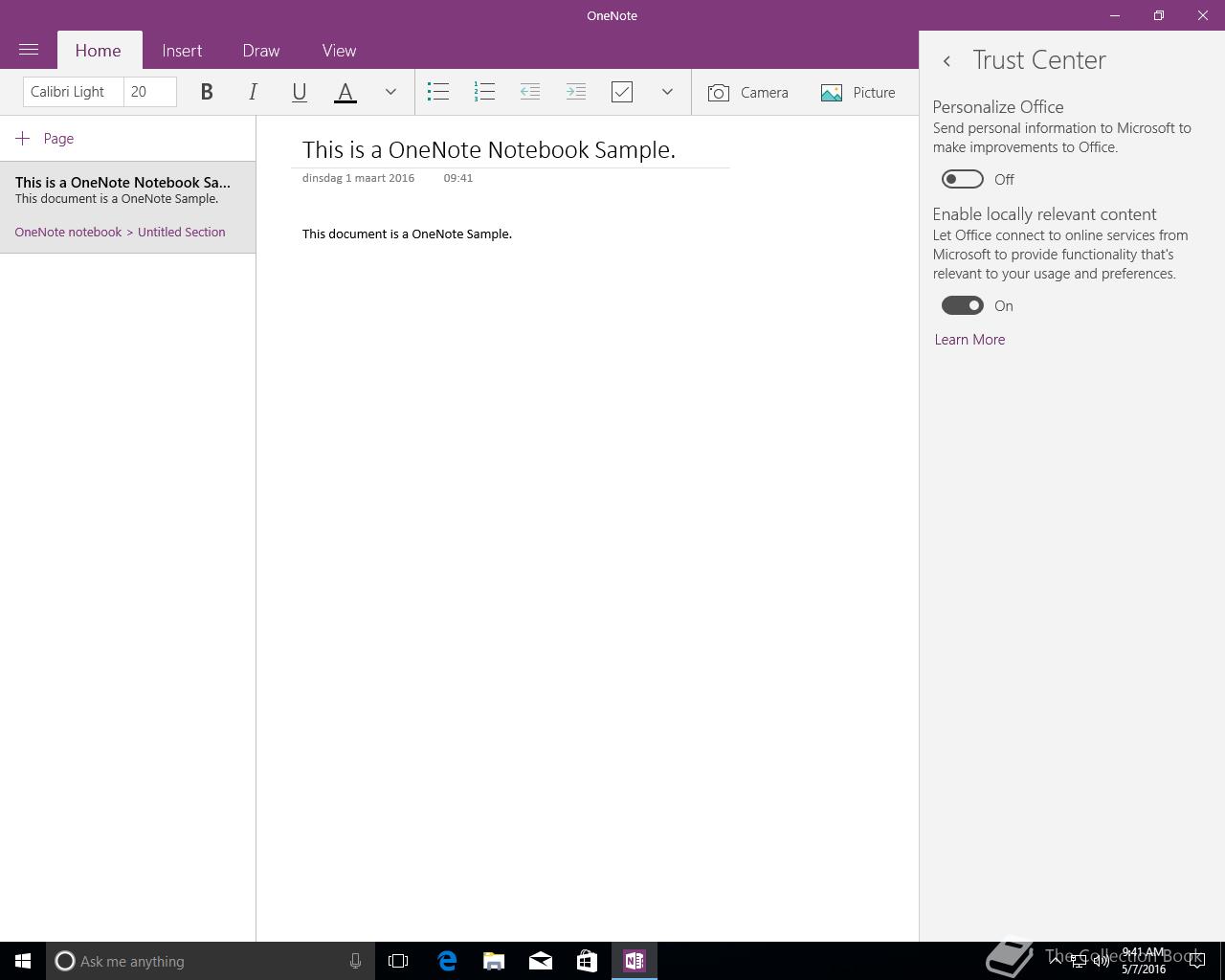Screen dimensions: 1225x980
Task: Click the page time '09:41'
Action: coord(458,178)
